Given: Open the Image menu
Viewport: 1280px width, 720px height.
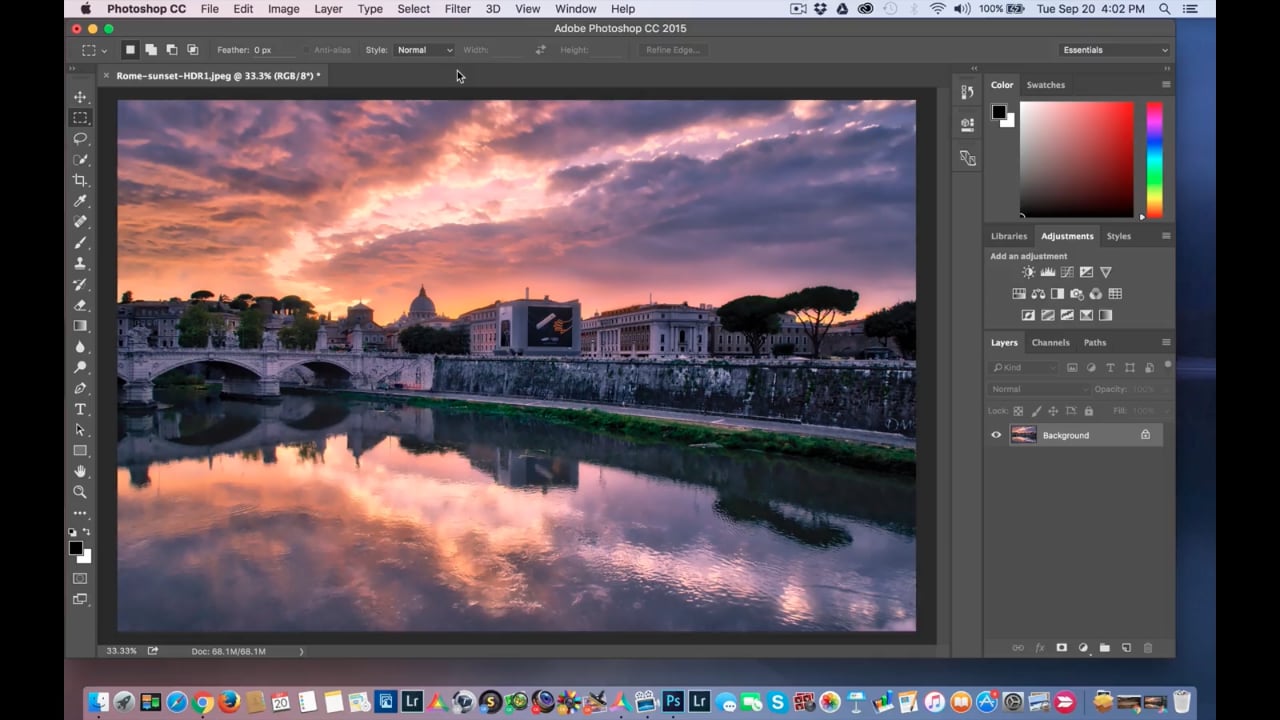Looking at the screenshot, I should click(283, 9).
